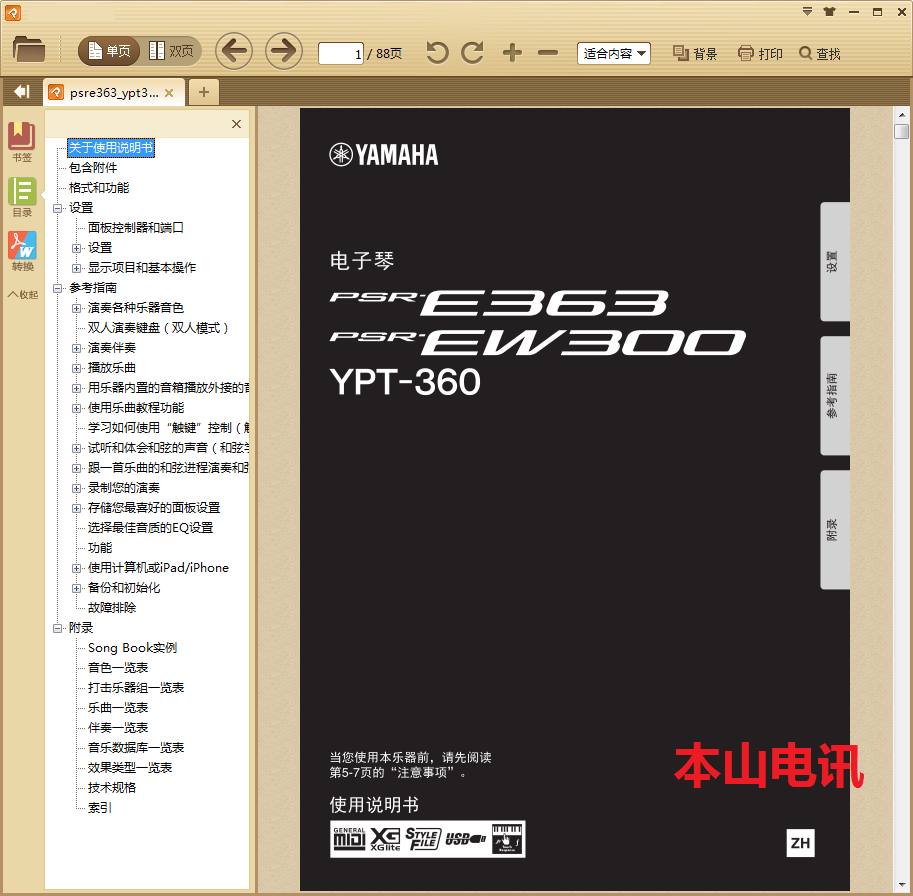Select 关于使用说明书 in the outline
The height and width of the screenshot is (896, 913).
[x=111, y=148]
